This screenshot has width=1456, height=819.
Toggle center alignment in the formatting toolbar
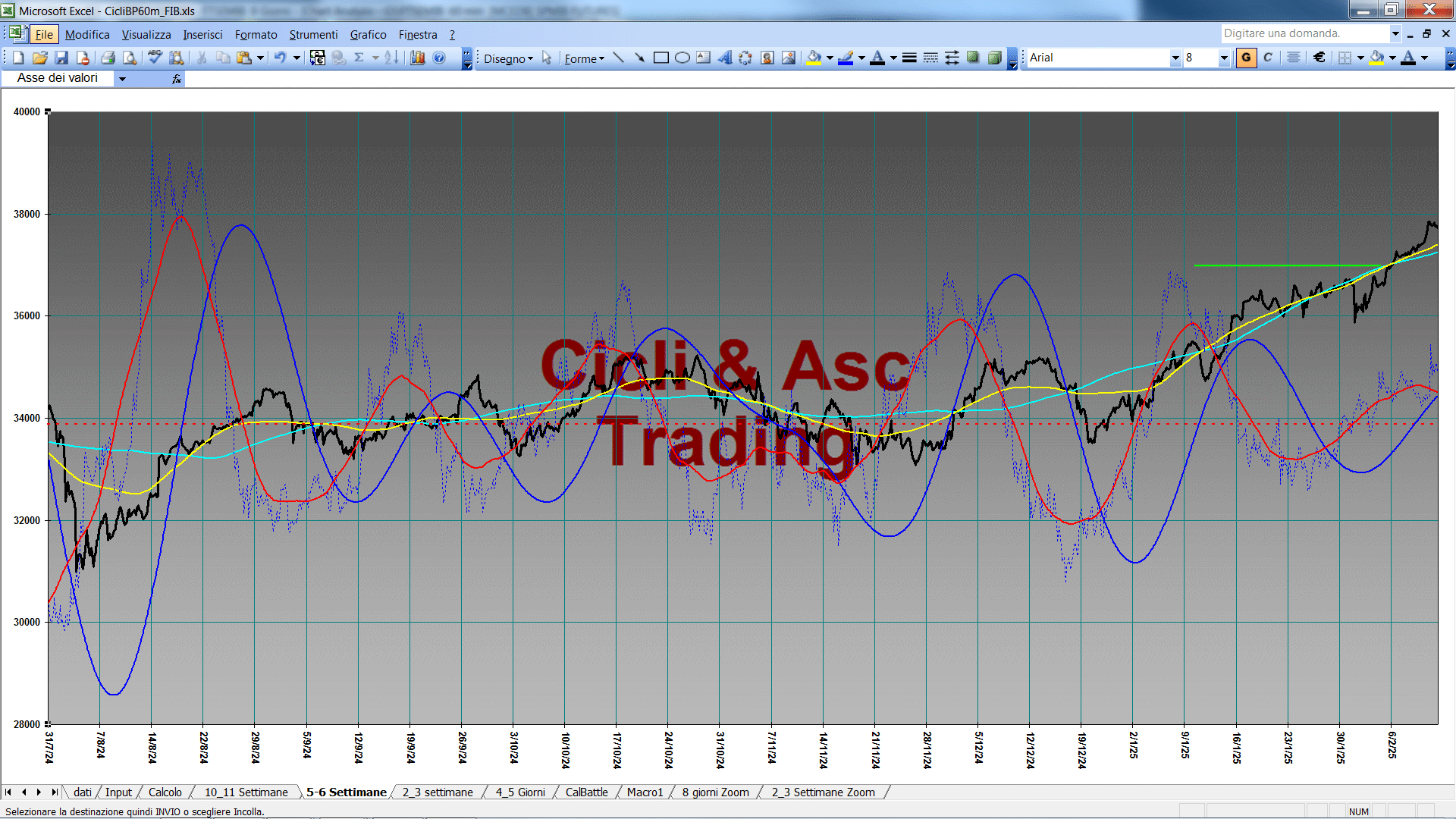pos(1294,58)
